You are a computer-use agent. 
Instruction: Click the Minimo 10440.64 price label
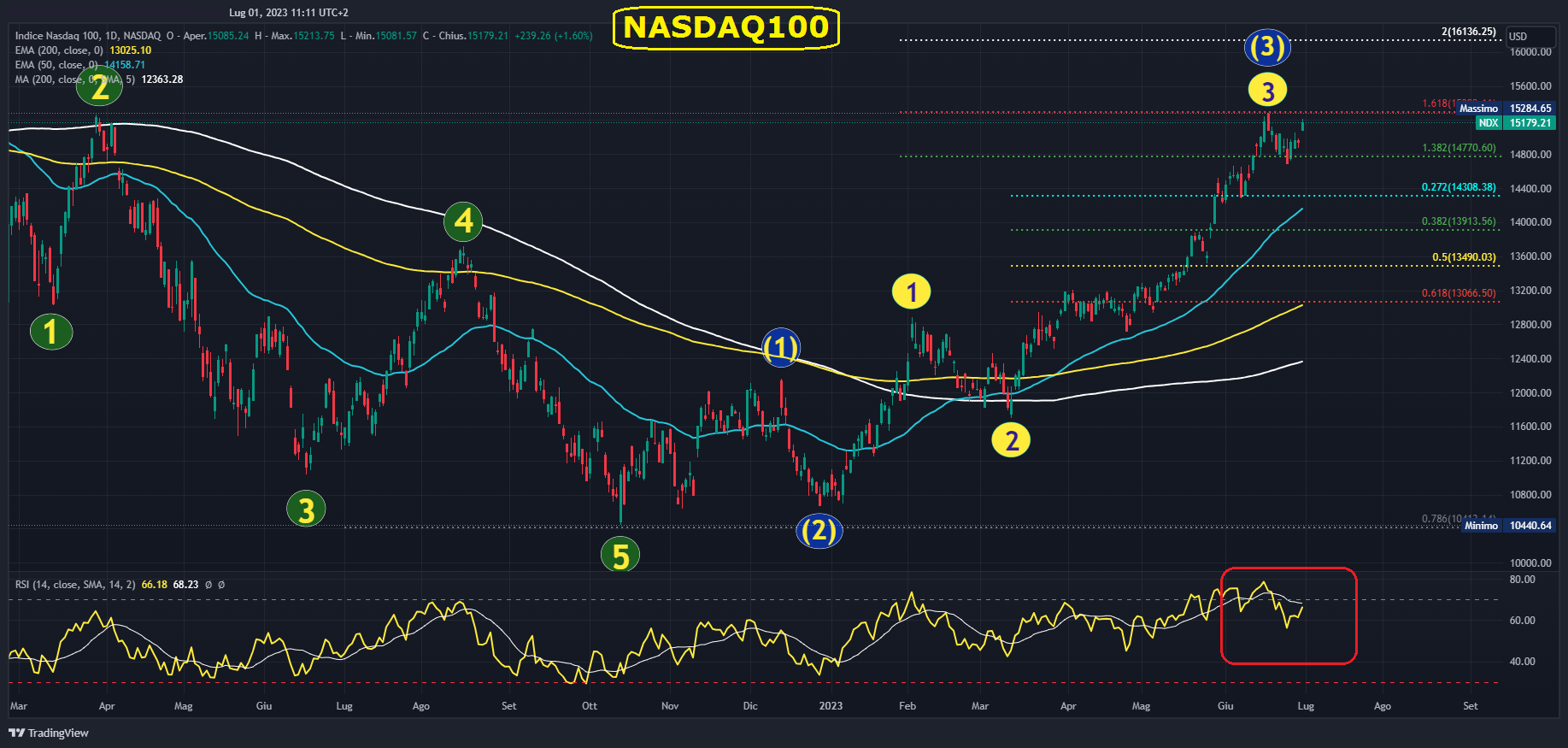click(1508, 526)
